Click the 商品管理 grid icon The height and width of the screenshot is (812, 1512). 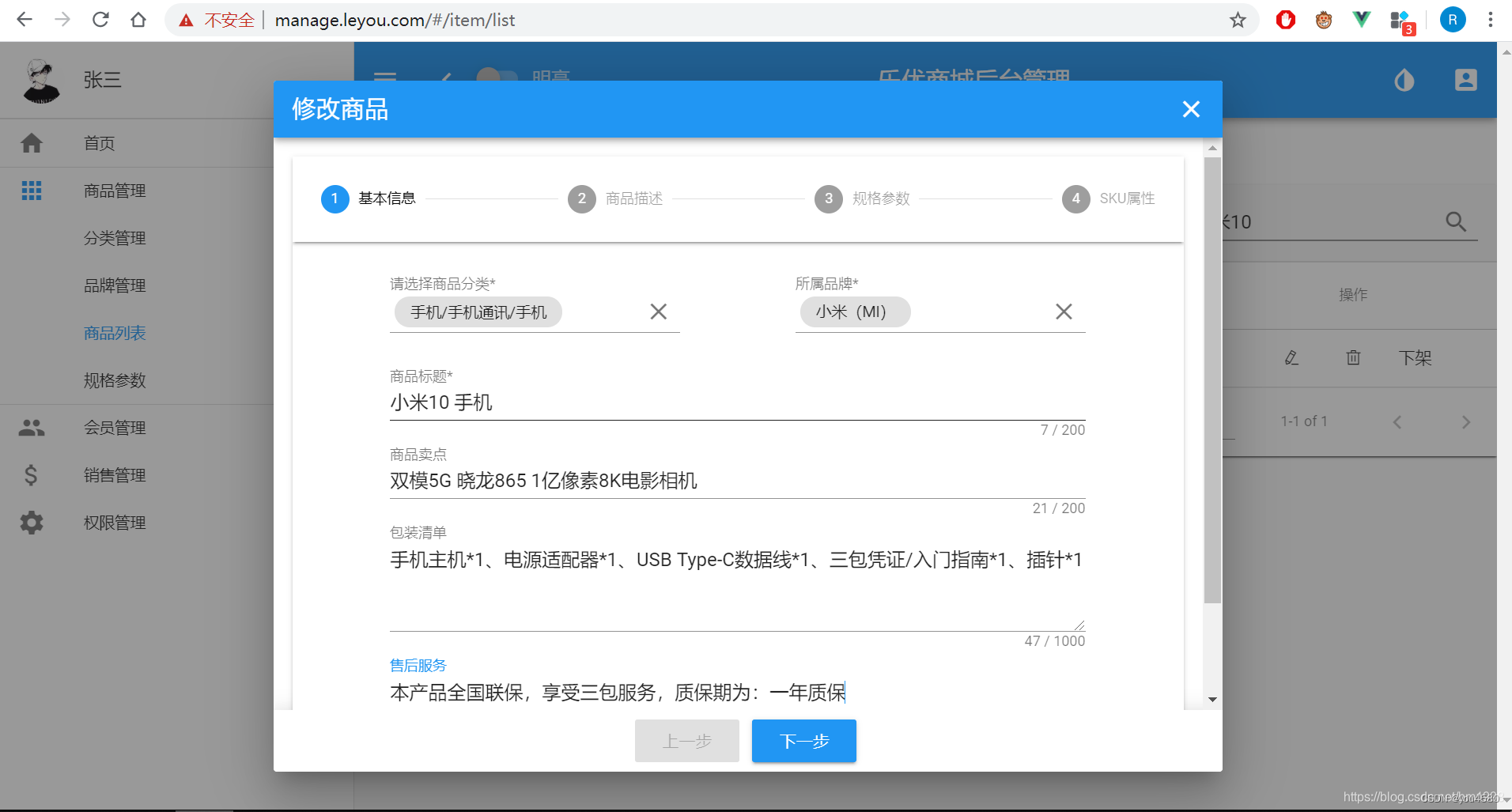coord(32,191)
